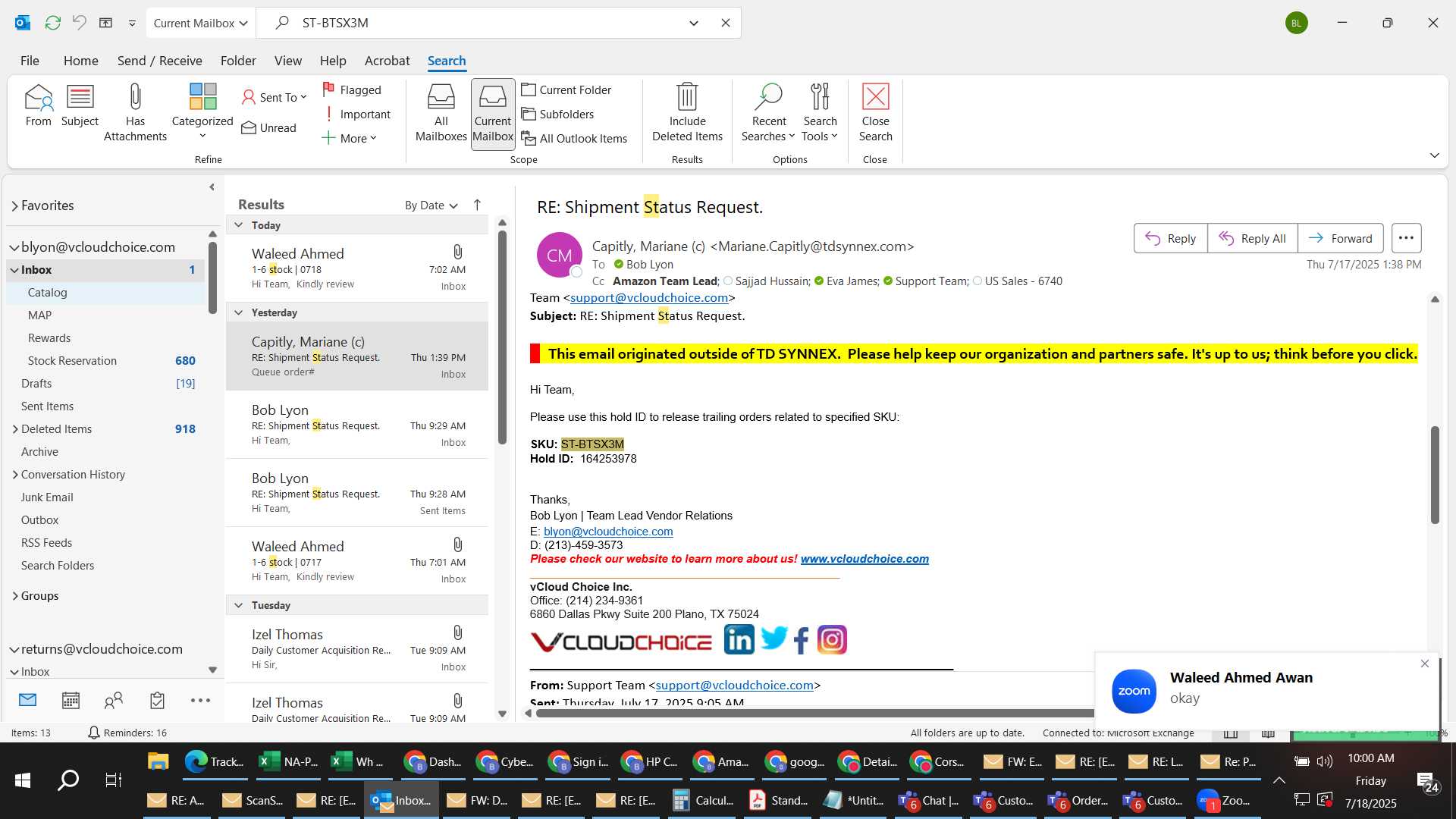
Task: Switch to the Home tab
Action: pos(80,61)
